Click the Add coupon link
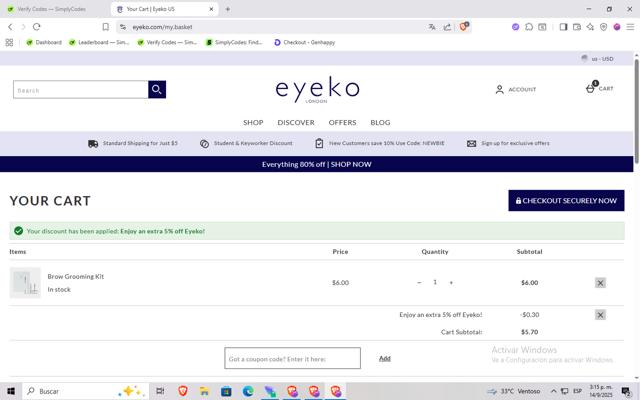640x400 pixels. [x=384, y=358]
